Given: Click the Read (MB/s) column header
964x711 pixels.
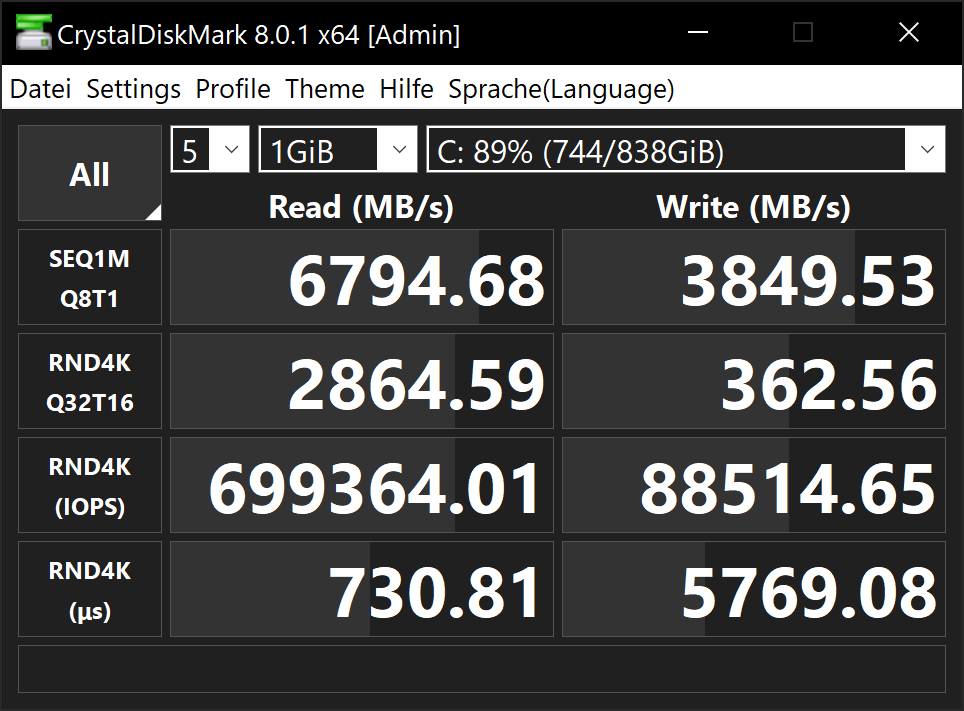Looking at the screenshot, I should click(362, 207).
